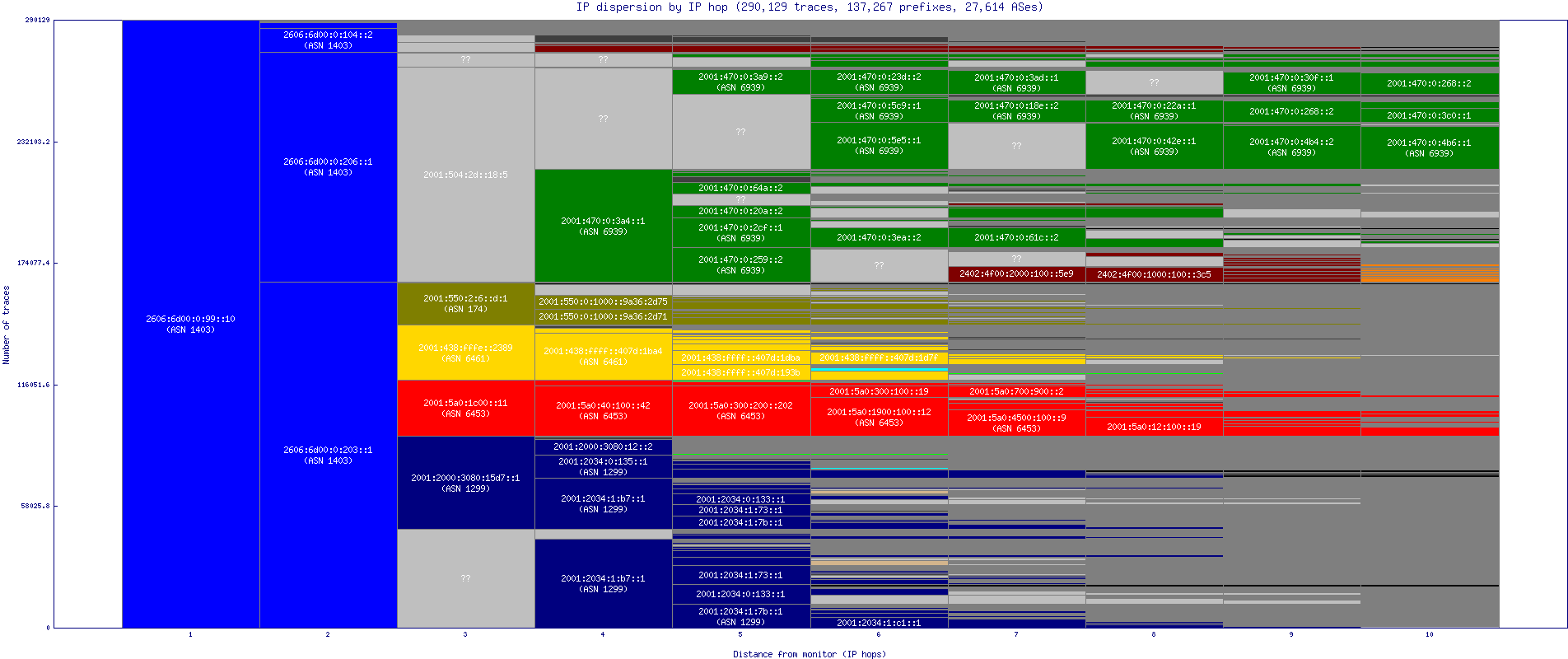Image resolution: width=1568 pixels, height=659 pixels.
Task: Click the 2001:2000:3080:12::2 block
Action: tap(604, 446)
